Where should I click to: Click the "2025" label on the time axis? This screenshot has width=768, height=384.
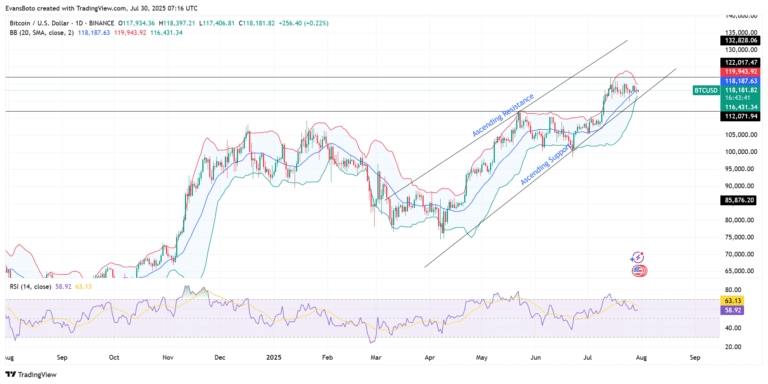[x=275, y=358]
